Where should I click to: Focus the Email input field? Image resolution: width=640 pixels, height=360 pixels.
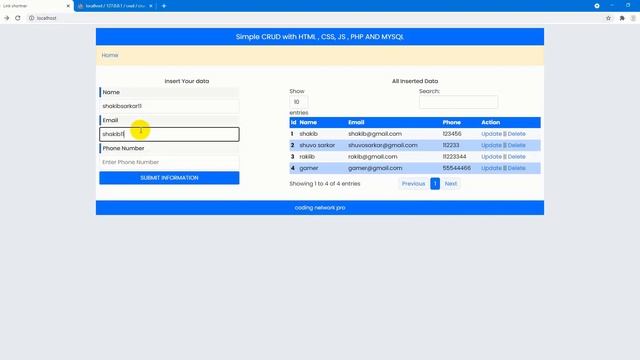[169, 134]
